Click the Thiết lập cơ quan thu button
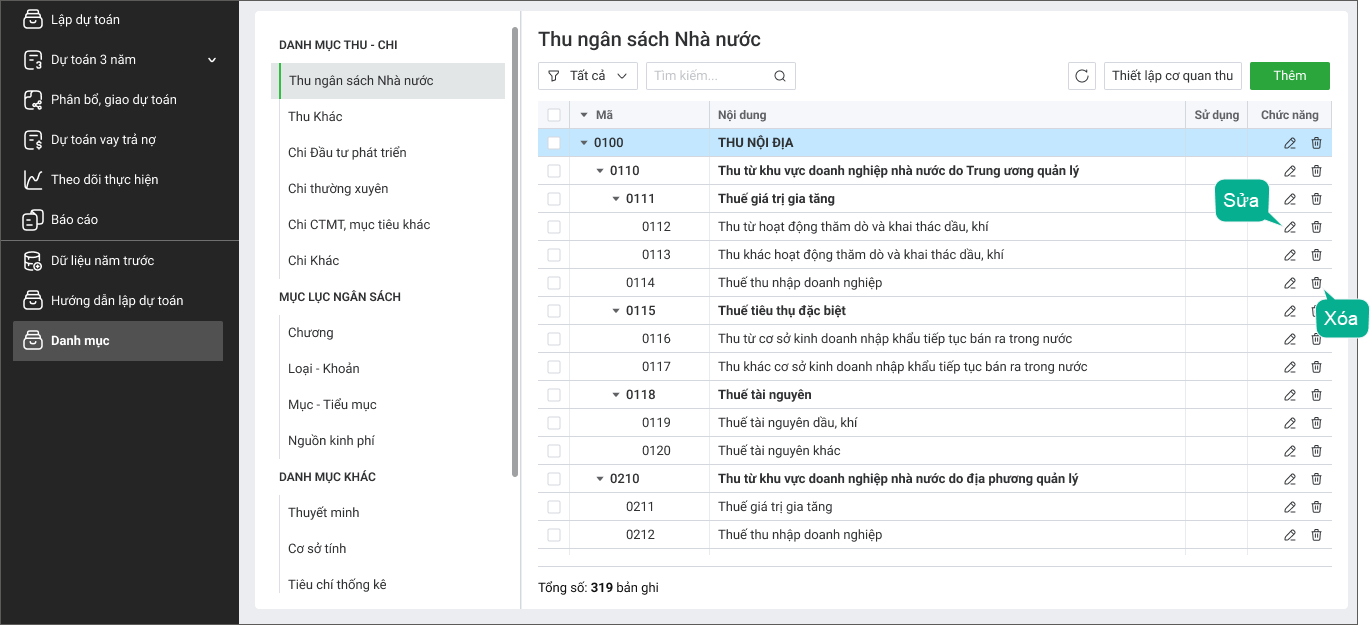 pyautogui.click(x=1173, y=76)
